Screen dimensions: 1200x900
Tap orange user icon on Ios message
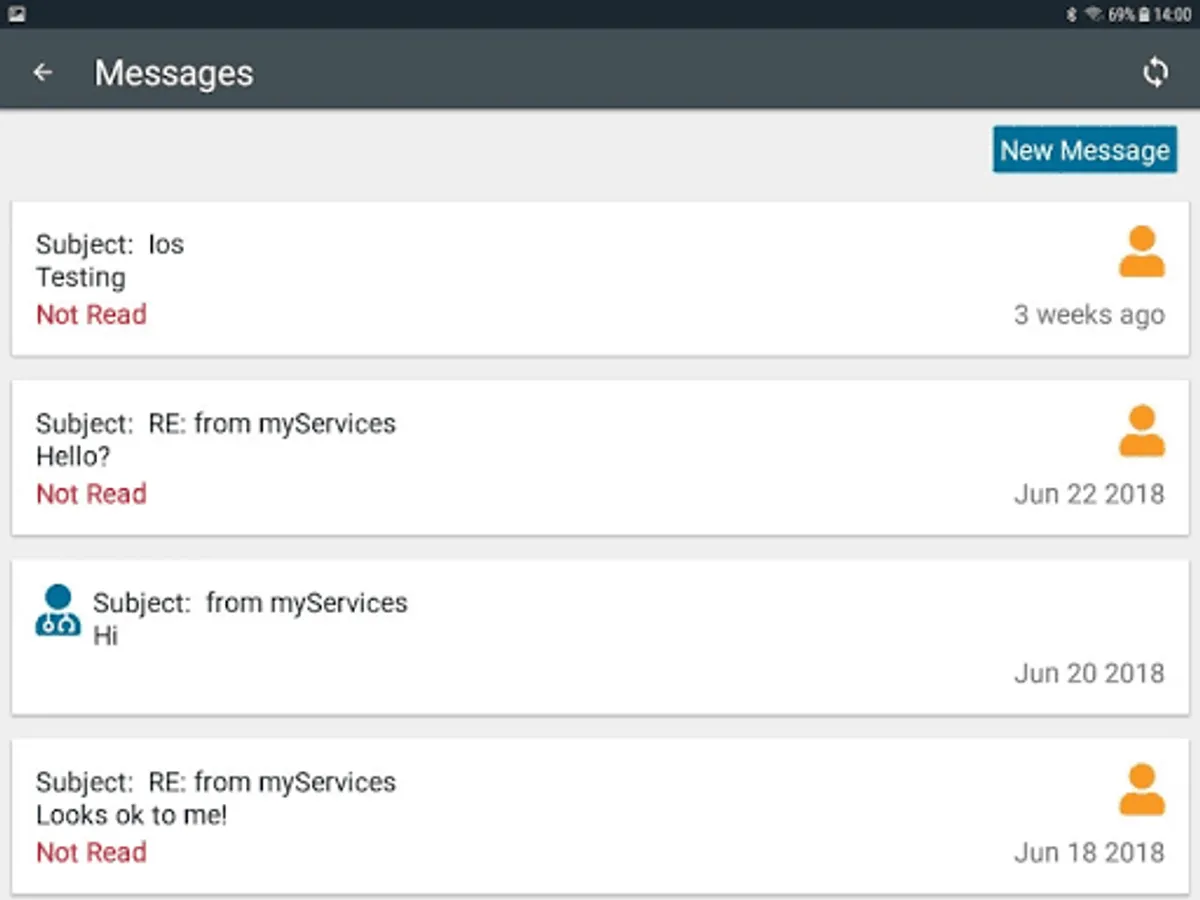click(x=1141, y=252)
